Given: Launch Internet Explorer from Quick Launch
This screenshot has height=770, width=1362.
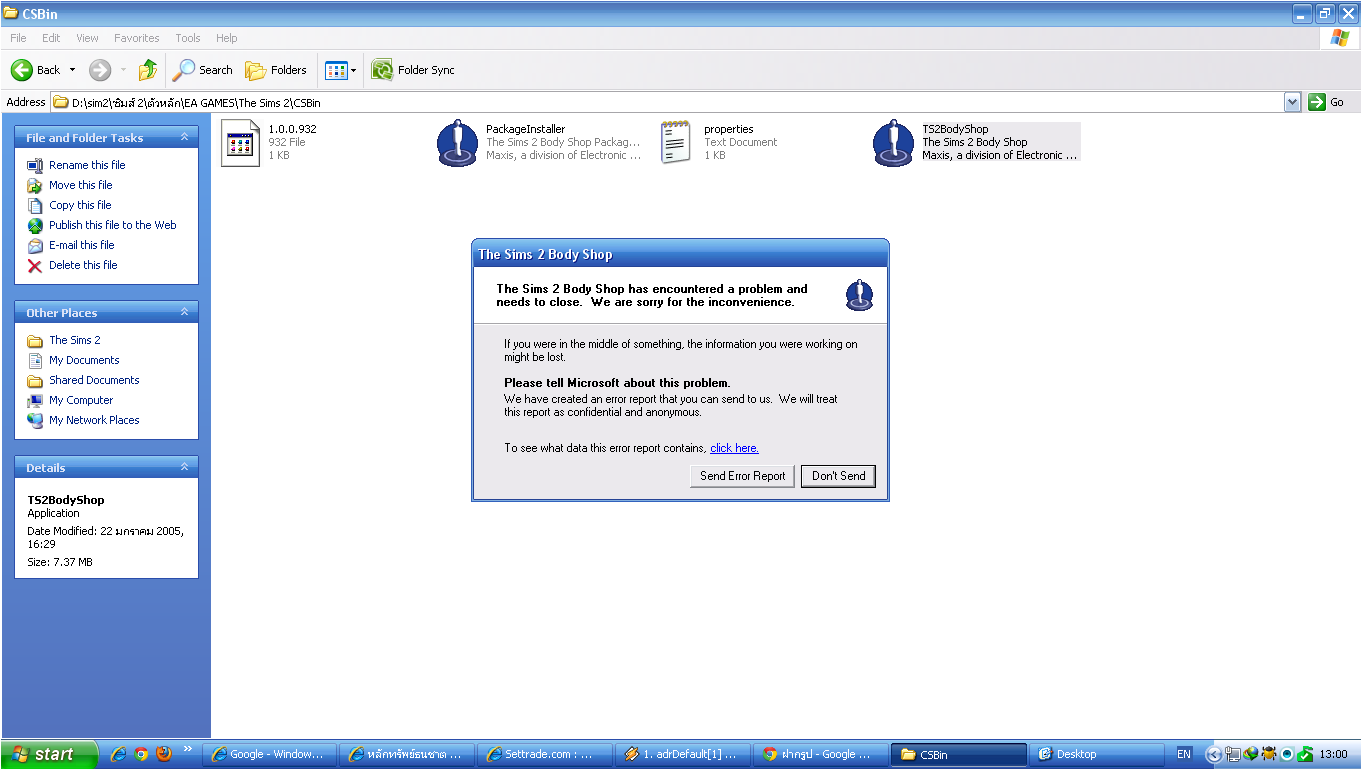Looking at the screenshot, I should click(x=118, y=754).
